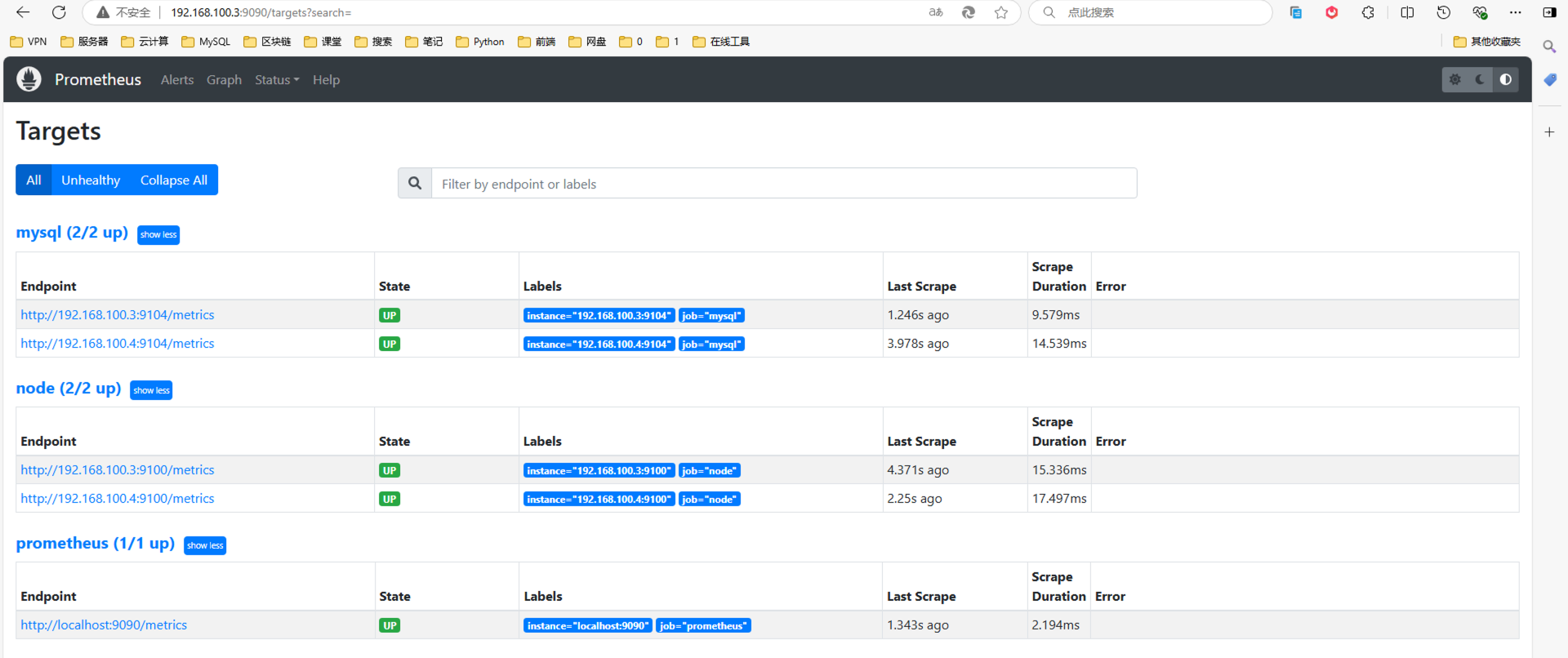Click instance="192.168.100.4:9100" label badge
Screen dimensions: 1568x658
tap(599, 500)
